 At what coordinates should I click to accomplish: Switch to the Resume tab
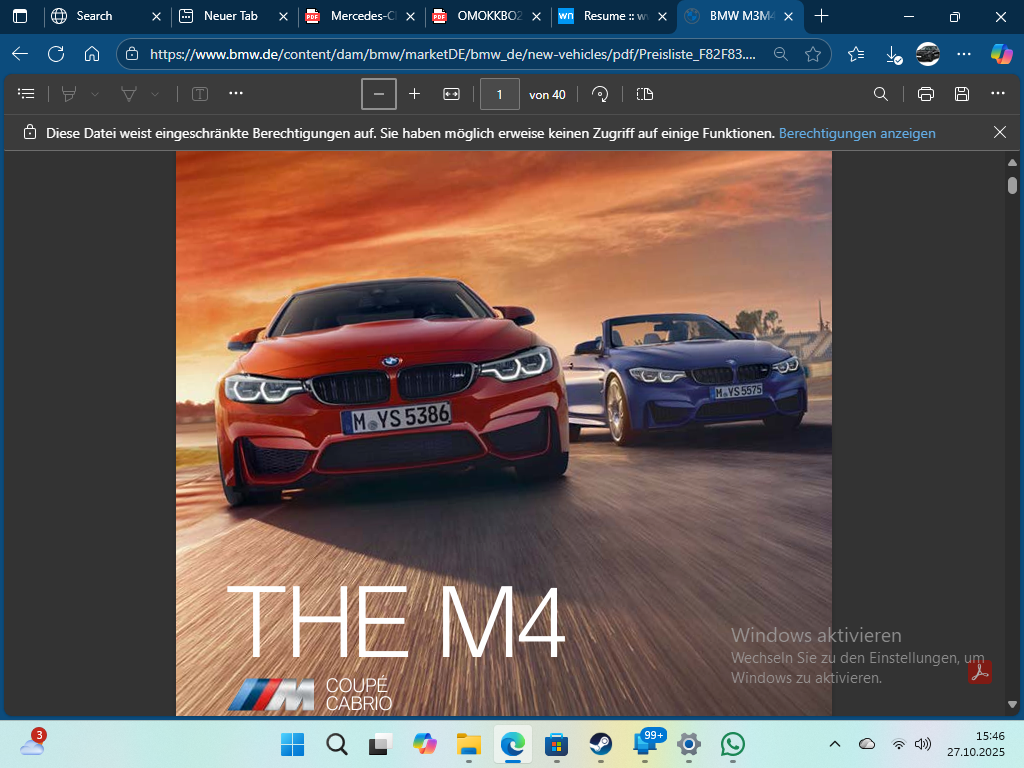[610, 16]
